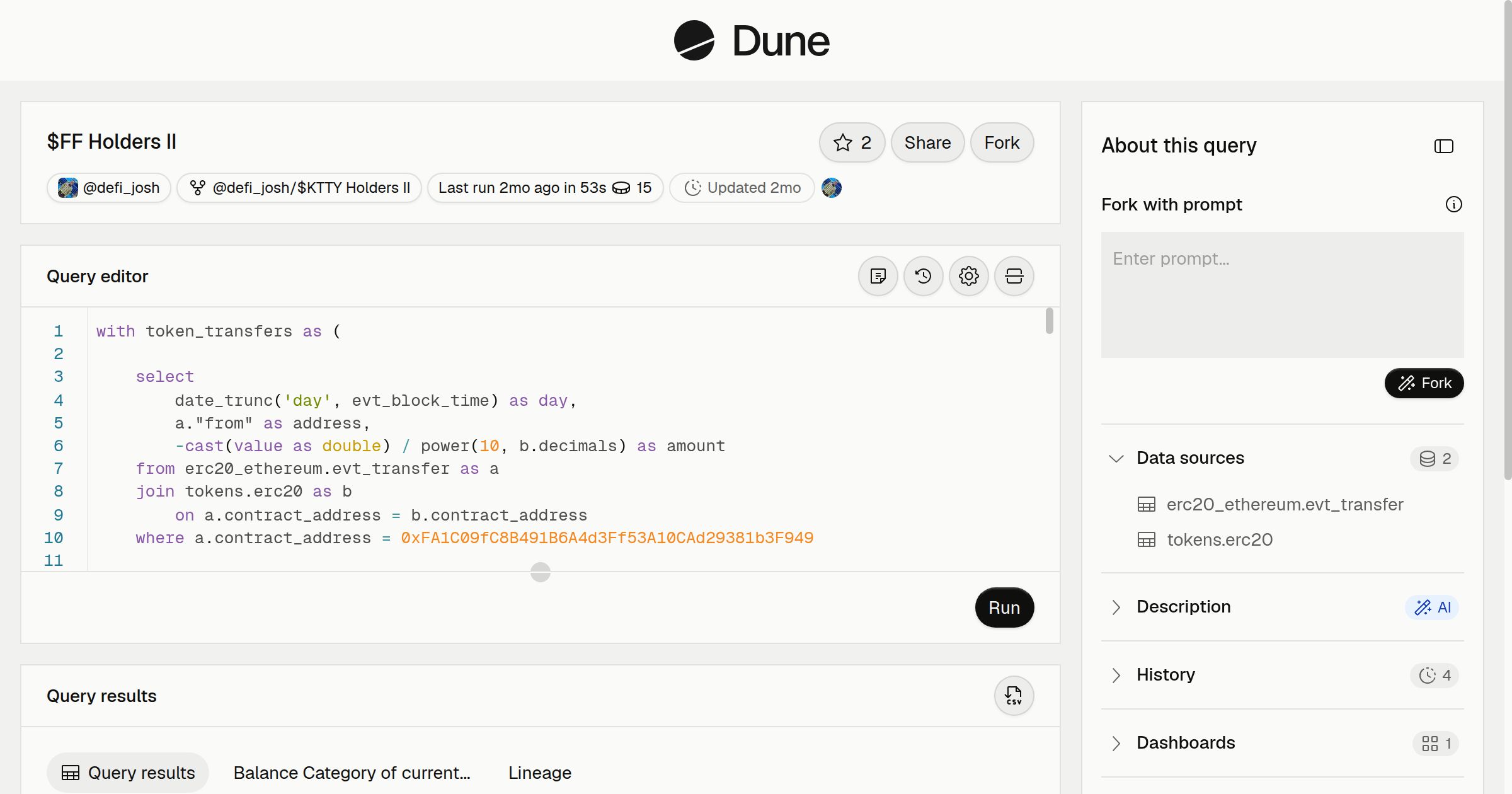The image size is (1512, 794).
Task: Click the query editor vertical scrollbar
Action: coord(1049,321)
